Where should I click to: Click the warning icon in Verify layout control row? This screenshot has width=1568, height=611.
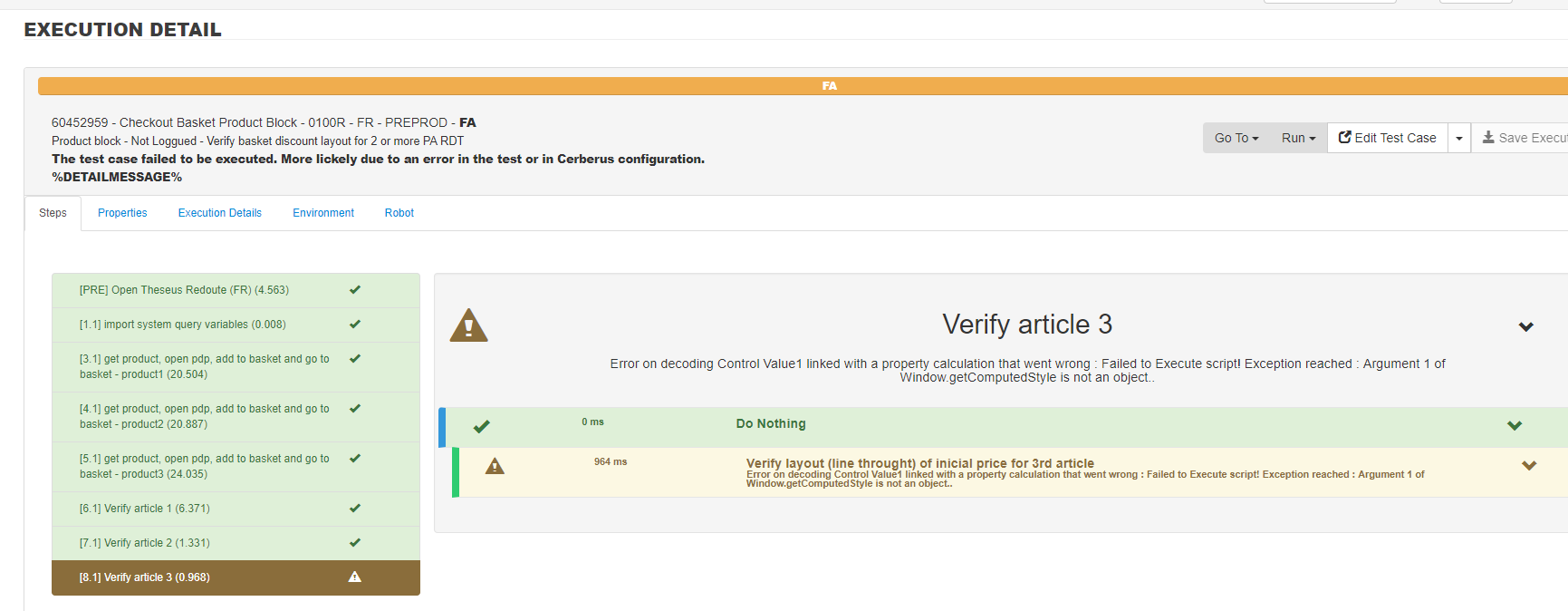(x=495, y=466)
